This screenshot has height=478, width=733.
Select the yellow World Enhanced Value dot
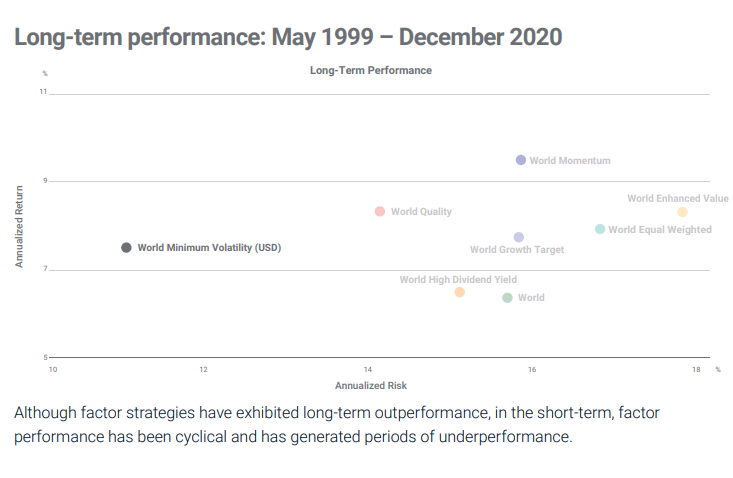tap(682, 212)
